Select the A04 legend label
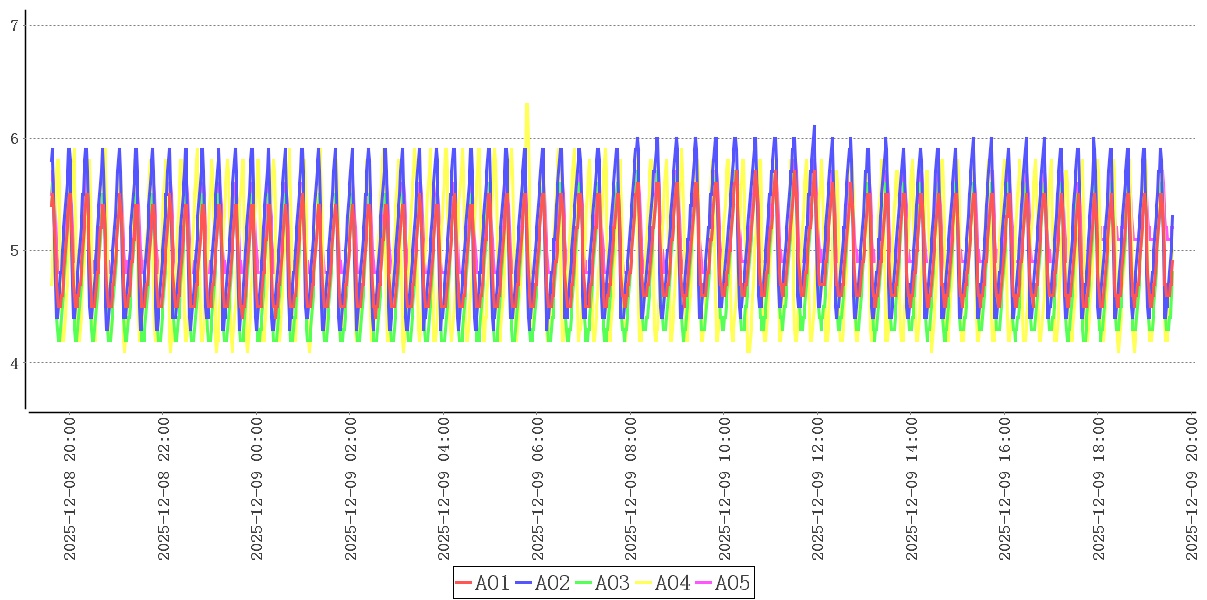The height and width of the screenshot is (600, 1207). (x=672, y=583)
